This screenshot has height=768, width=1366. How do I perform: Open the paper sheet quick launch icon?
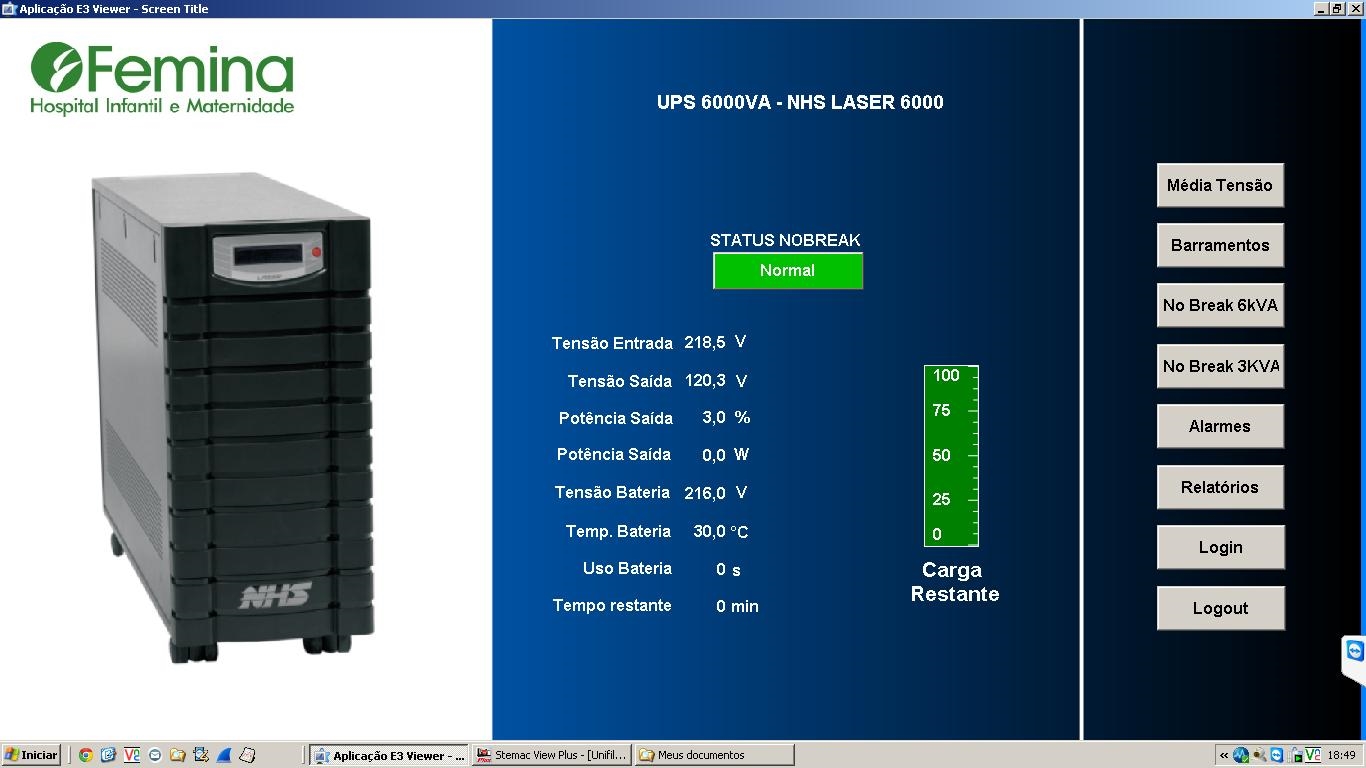[247, 755]
